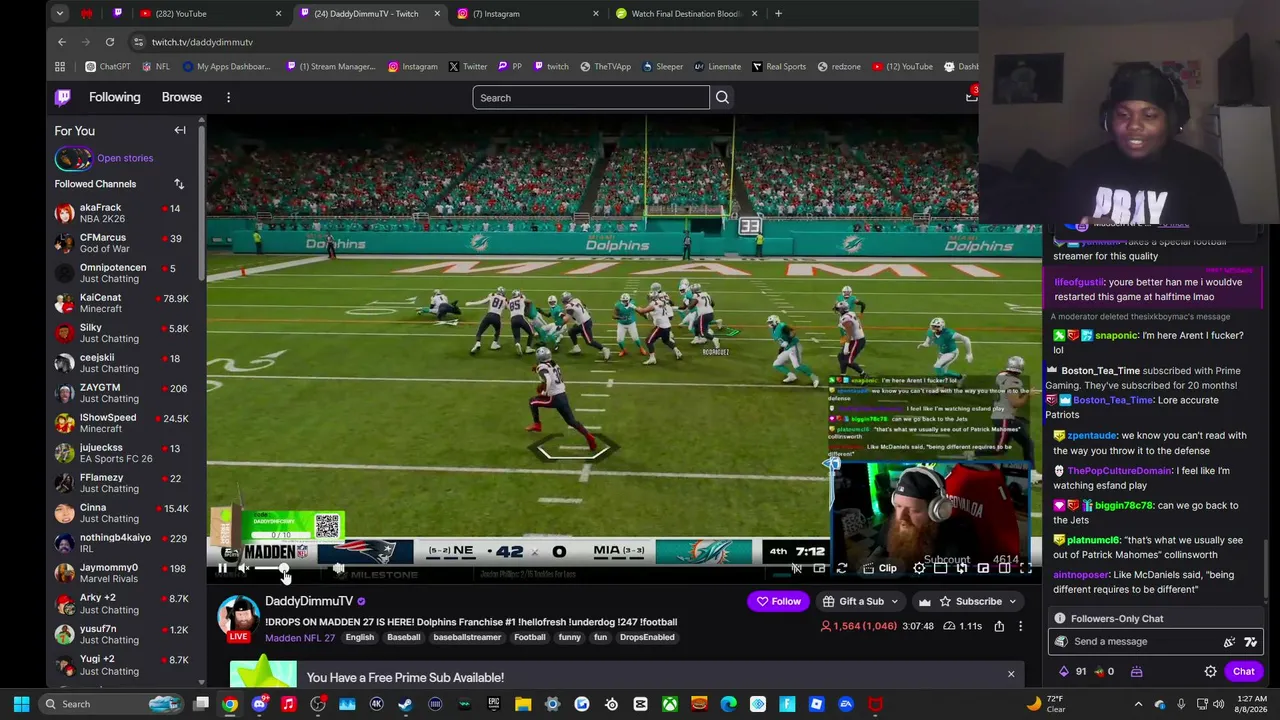Open Following in the Twitch navigation

click(115, 97)
